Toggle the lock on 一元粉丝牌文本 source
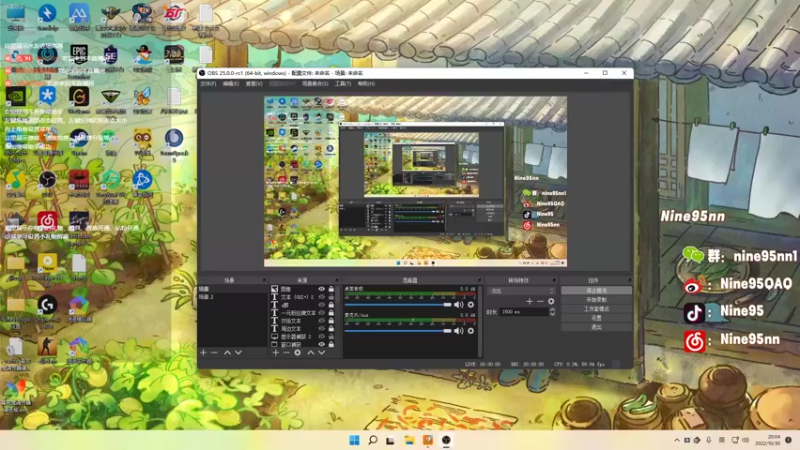800x450 pixels. pos(331,313)
